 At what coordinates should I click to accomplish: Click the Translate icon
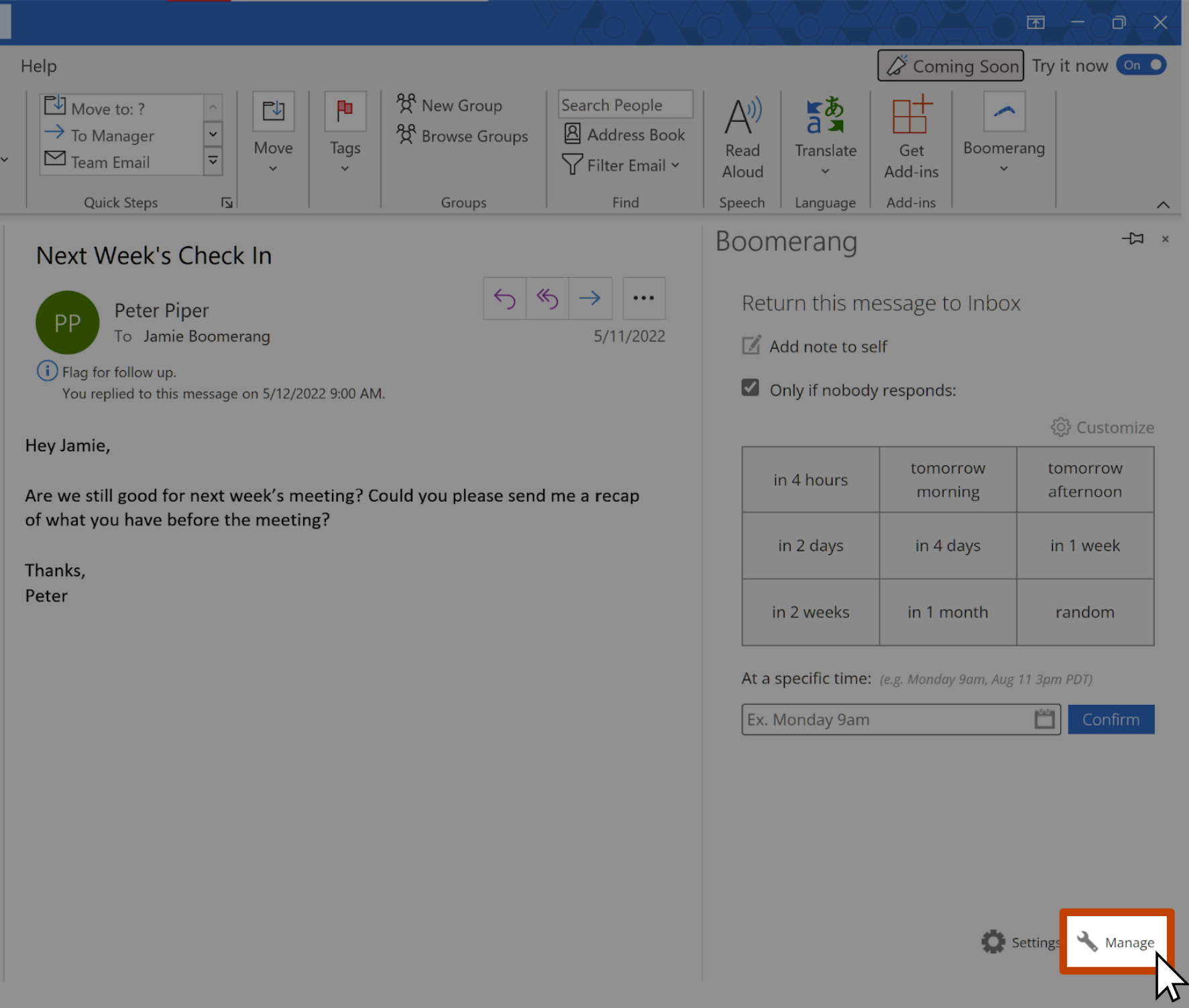(826, 115)
